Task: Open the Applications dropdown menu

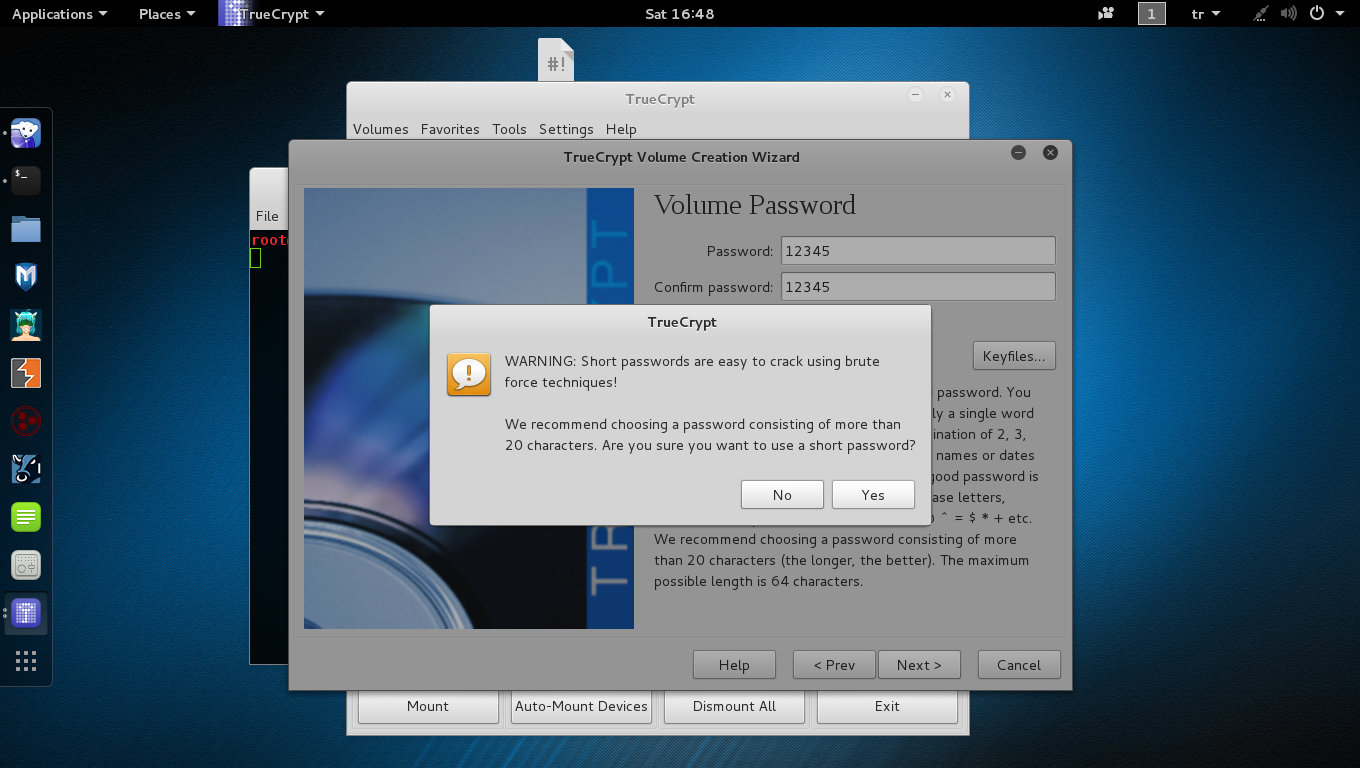Action: [59, 14]
